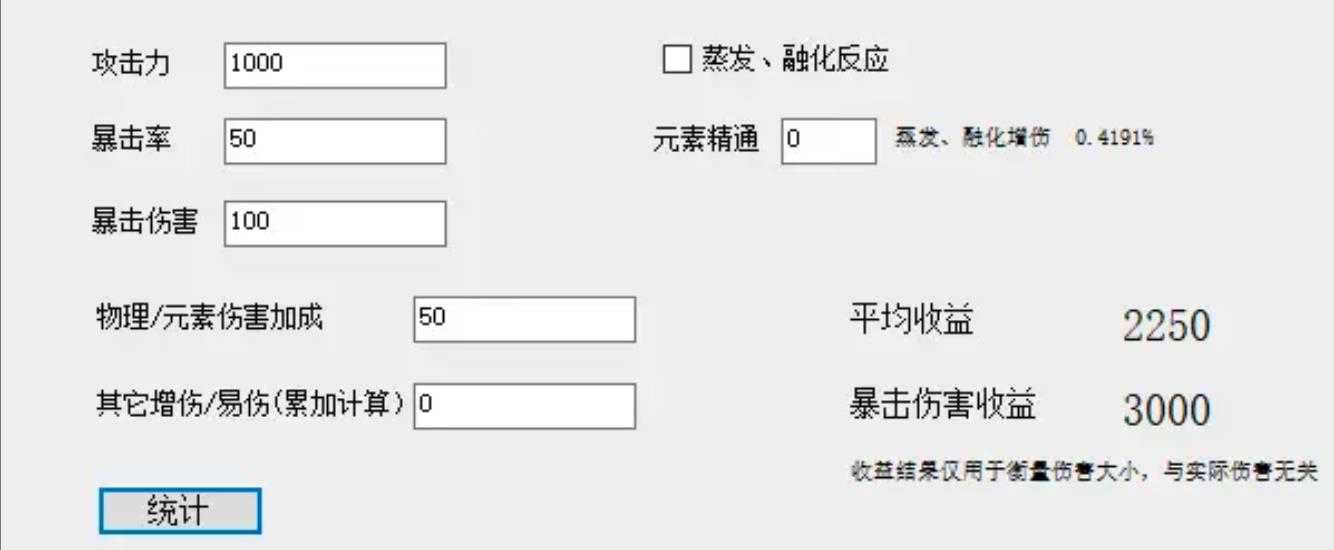Screen dimensions: 1334x550
Task: Click the 0.4191% bonus value
Action: pos(1114,139)
